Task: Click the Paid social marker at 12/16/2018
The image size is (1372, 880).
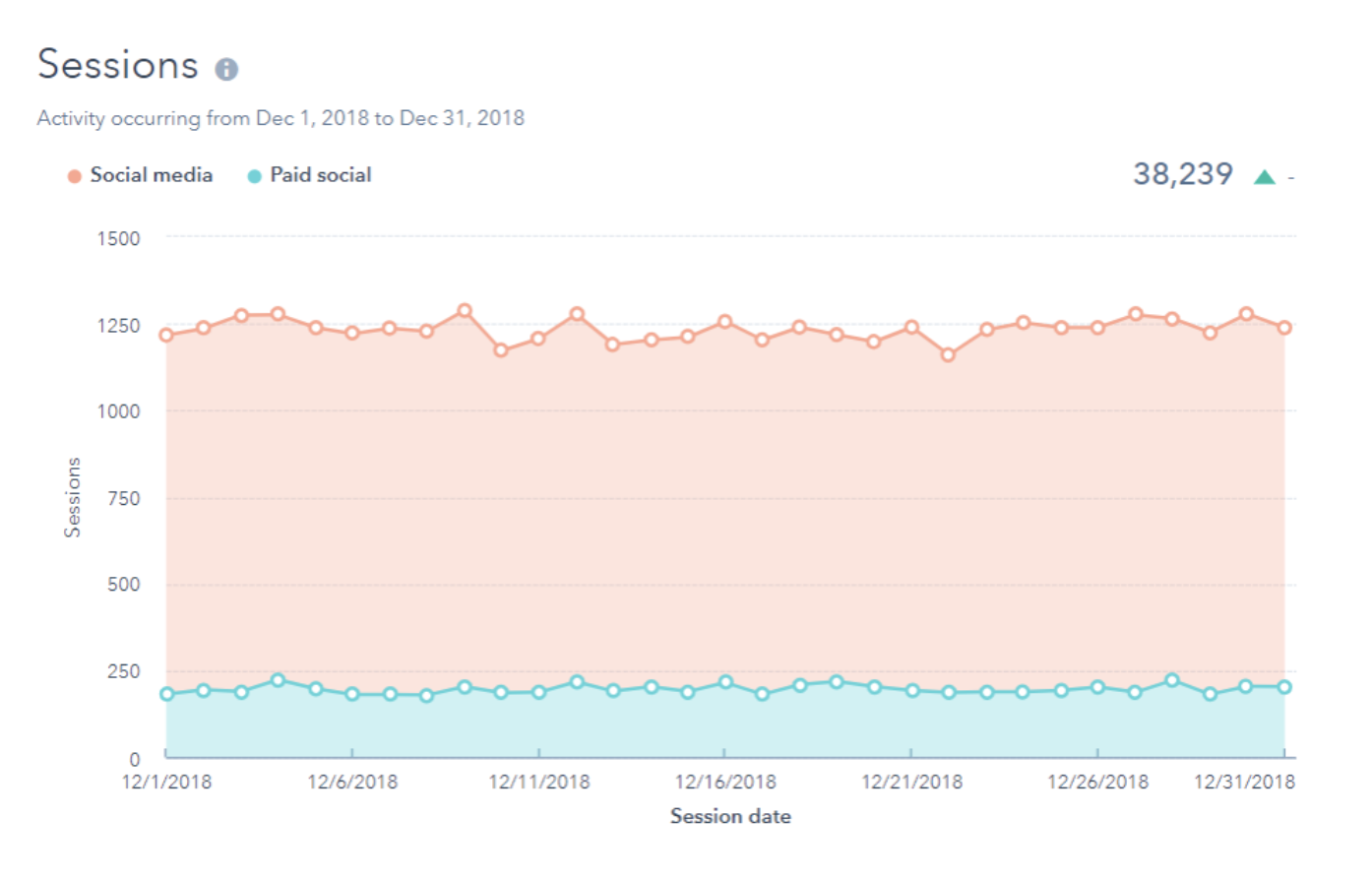Action: click(x=725, y=682)
